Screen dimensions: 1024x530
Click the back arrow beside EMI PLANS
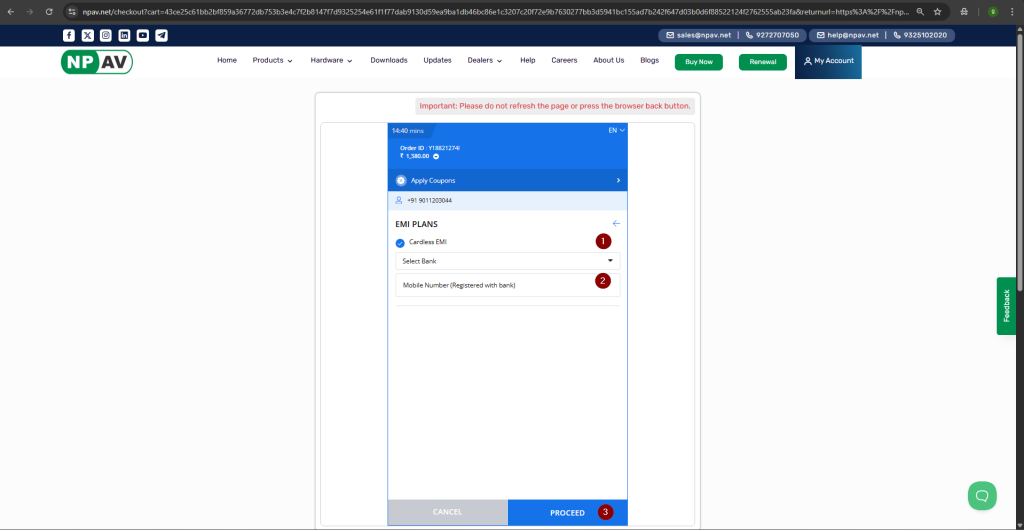[x=616, y=223]
